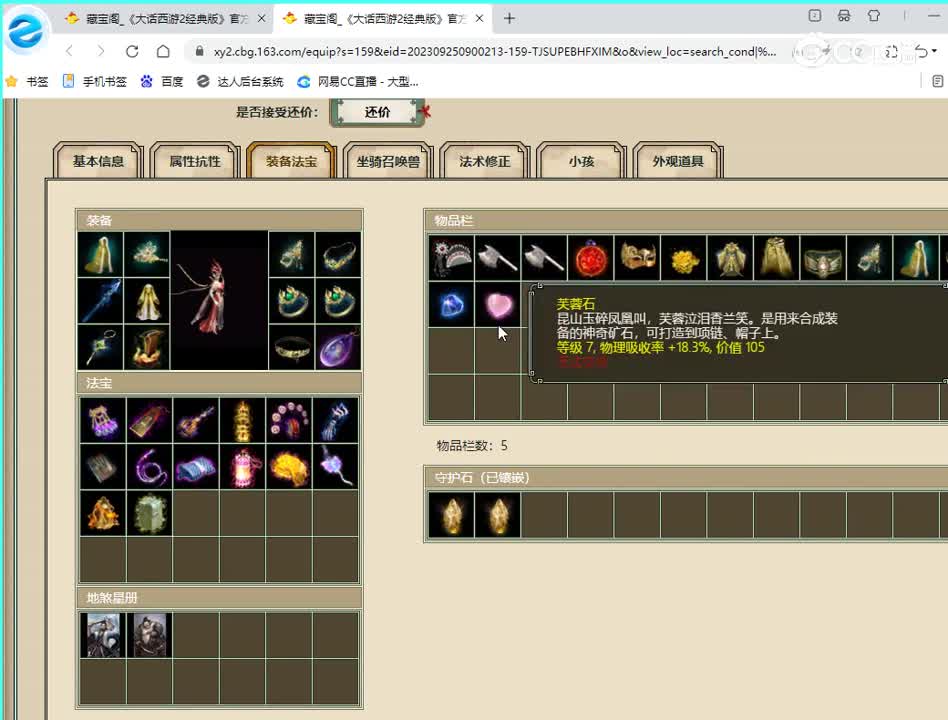Select the blue scroll treasure icon
This screenshot has height=720, width=948.
[196, 467]
